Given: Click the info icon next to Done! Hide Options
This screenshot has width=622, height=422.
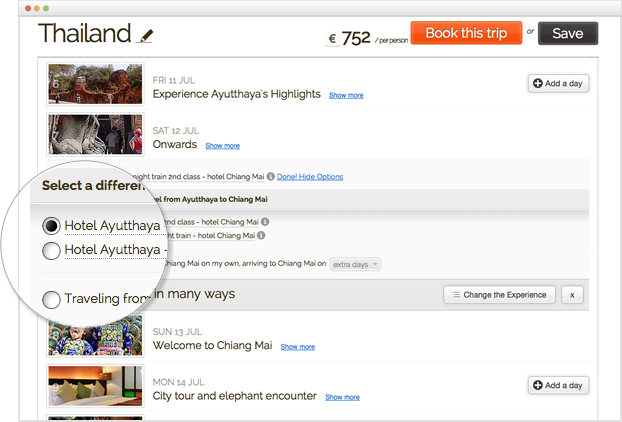Looking at the screenshot, I should tap(270, 177).
